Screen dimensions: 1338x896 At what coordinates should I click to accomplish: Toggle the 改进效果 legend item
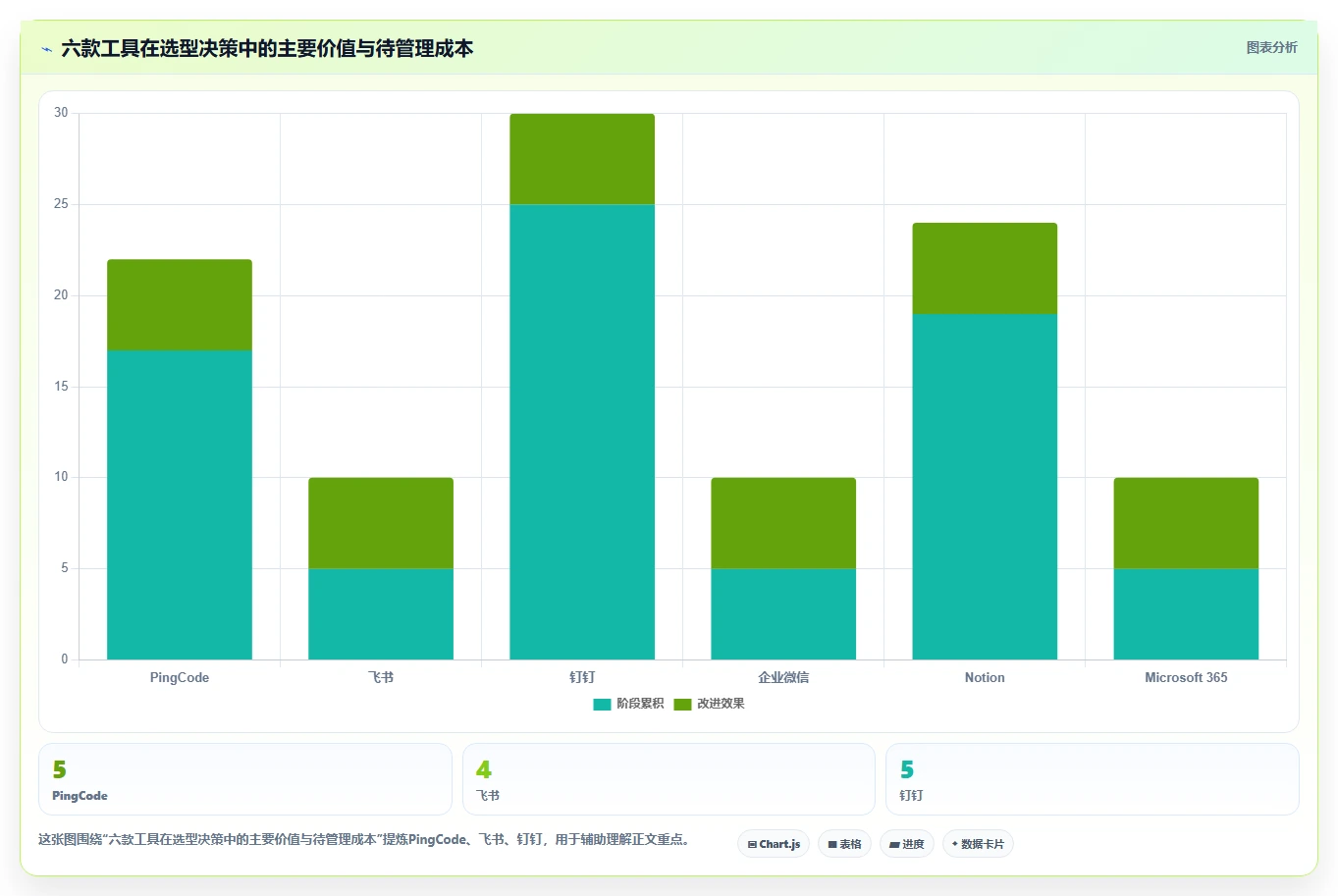709,704
